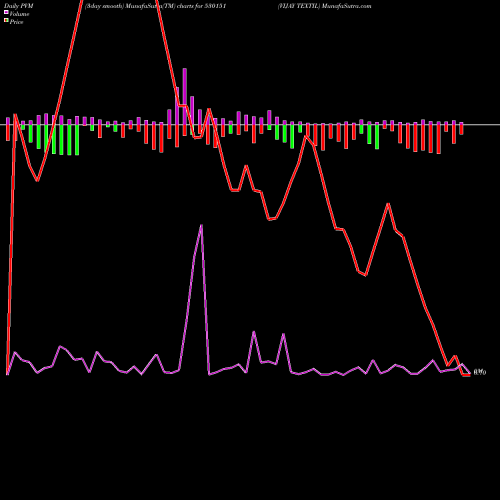Click the 'Price' legend label
The width and height of the screenshot is (500, 500).
pos(16,22)
